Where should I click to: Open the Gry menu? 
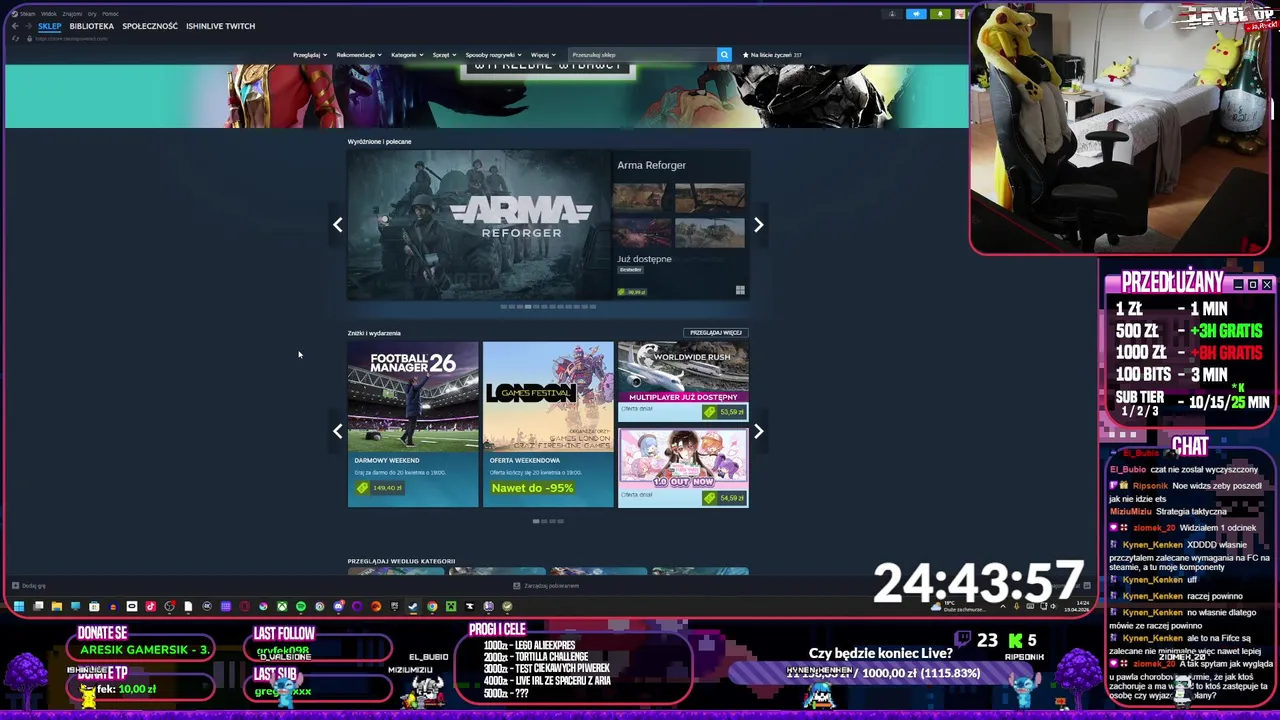pyautogui.click(x=92, y=14)
